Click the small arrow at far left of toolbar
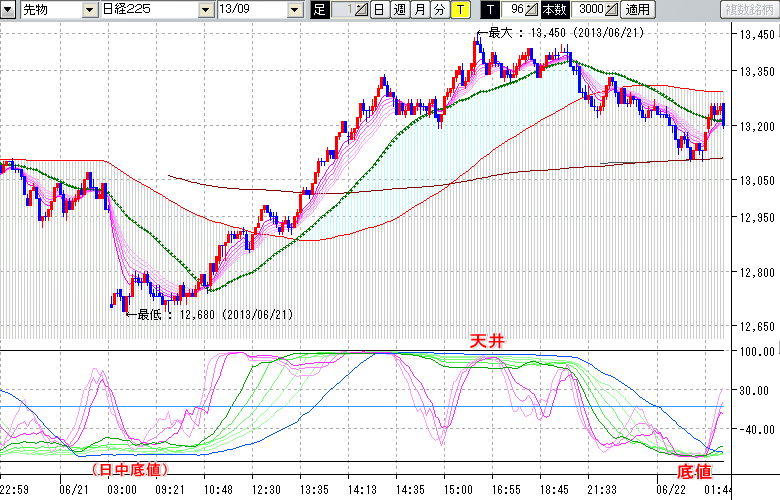Image resolution: width=780 pixels, height=500 pixels. point(8,10)
